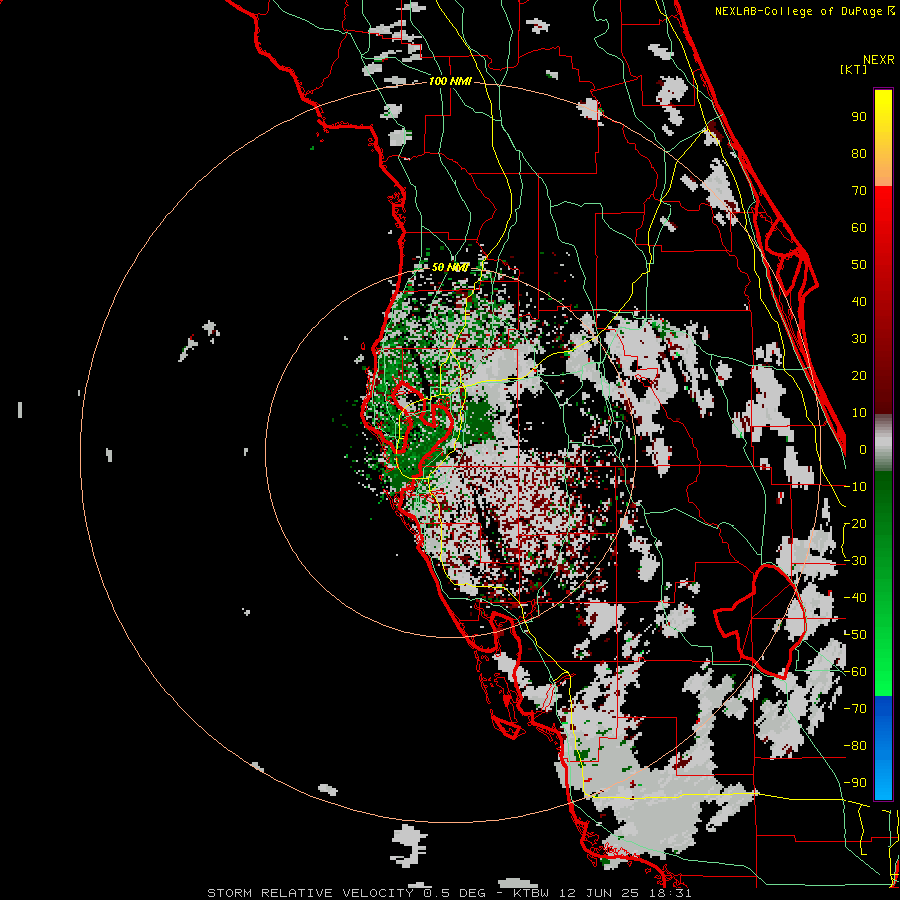Click the NEXR label above the color scale

(879, 60)
